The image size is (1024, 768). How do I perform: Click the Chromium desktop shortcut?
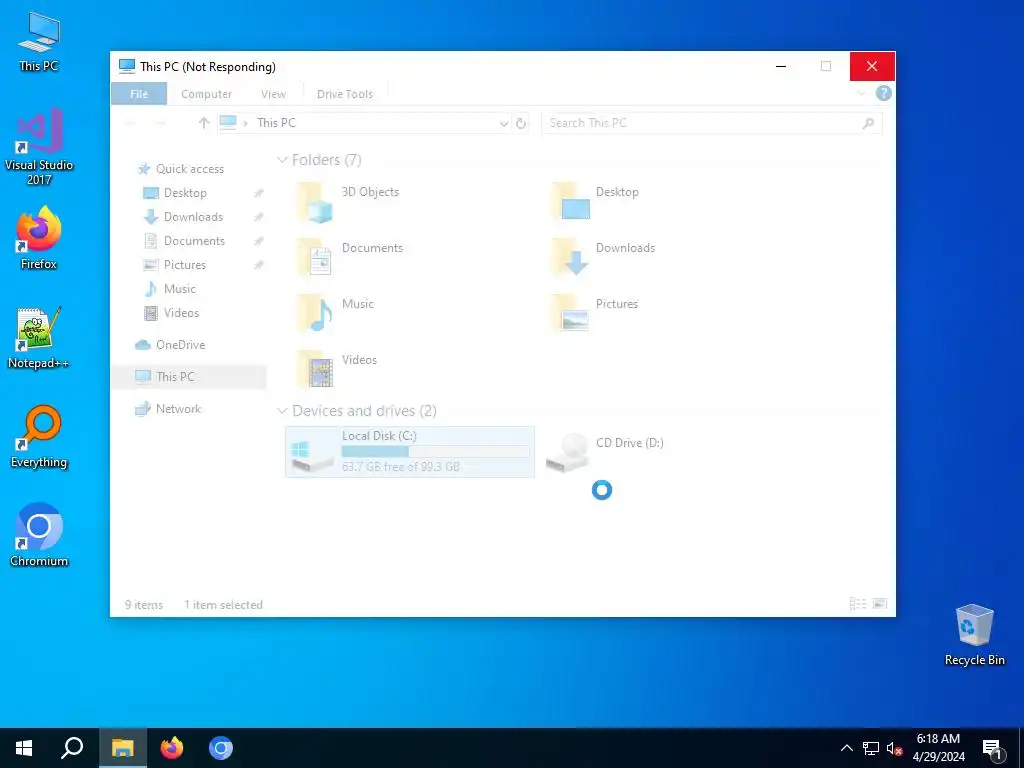(x=39, y=536)
